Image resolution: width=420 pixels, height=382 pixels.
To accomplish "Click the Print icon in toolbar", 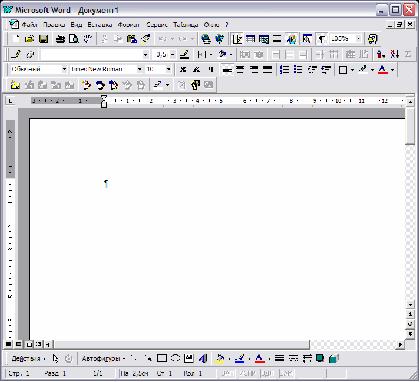I will click(60, 39).
